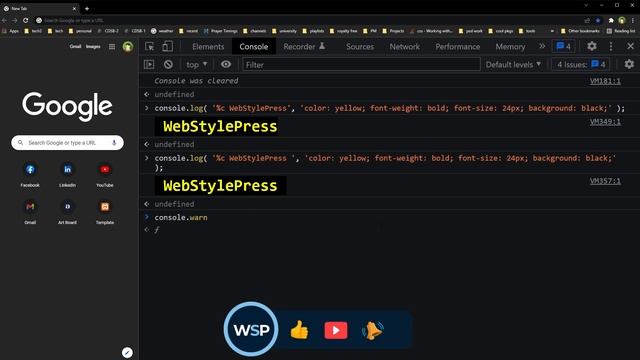
Task: Click the 4 Issues link
Action: (580, 64)
